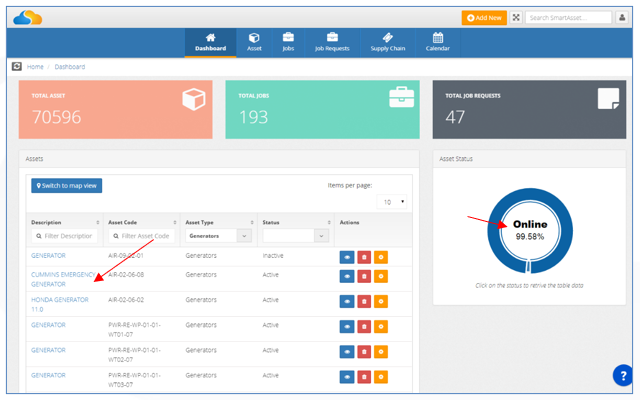The image size is (640, 400).
Task: View asset PWR-RE-WP-01-01-WT03-07 with eye icon
Action: click(x=347, y=377)
